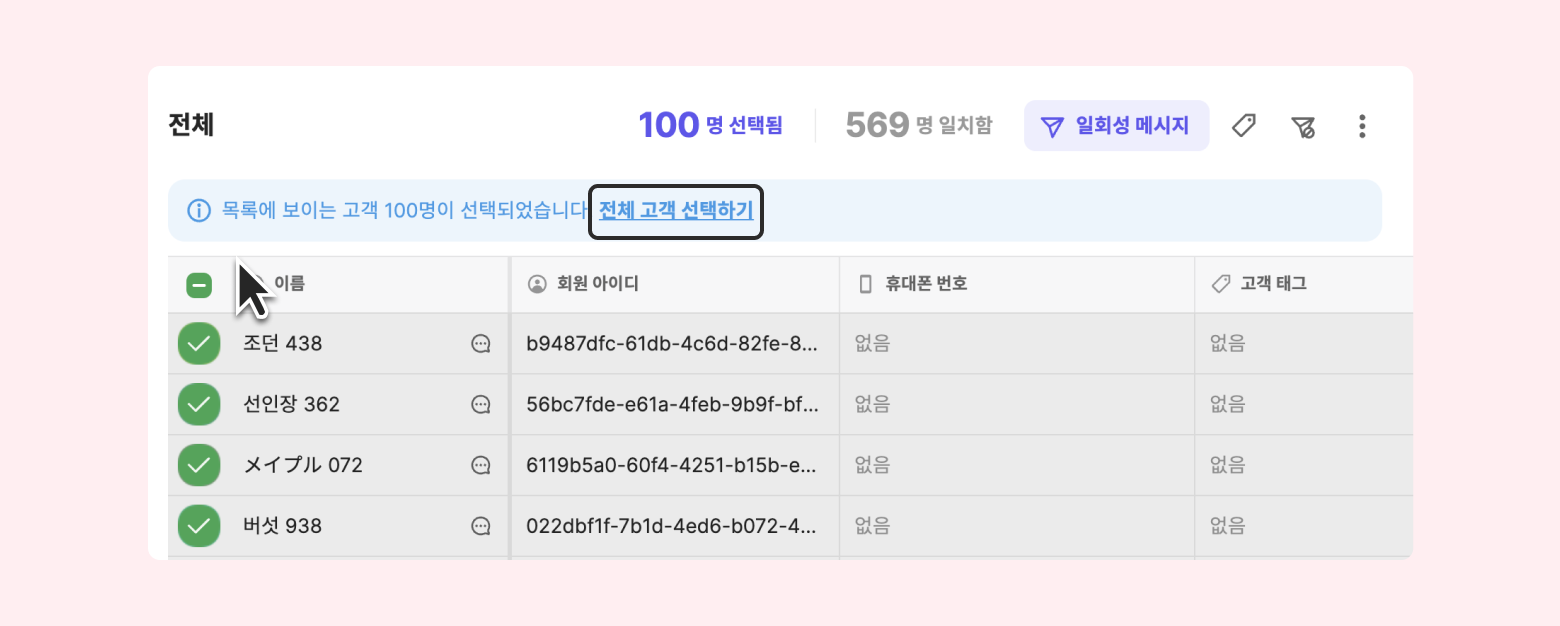Screen dimensions: 1560x626
Task: Open the three-dot more options menu
Action: coord(1362,126)
